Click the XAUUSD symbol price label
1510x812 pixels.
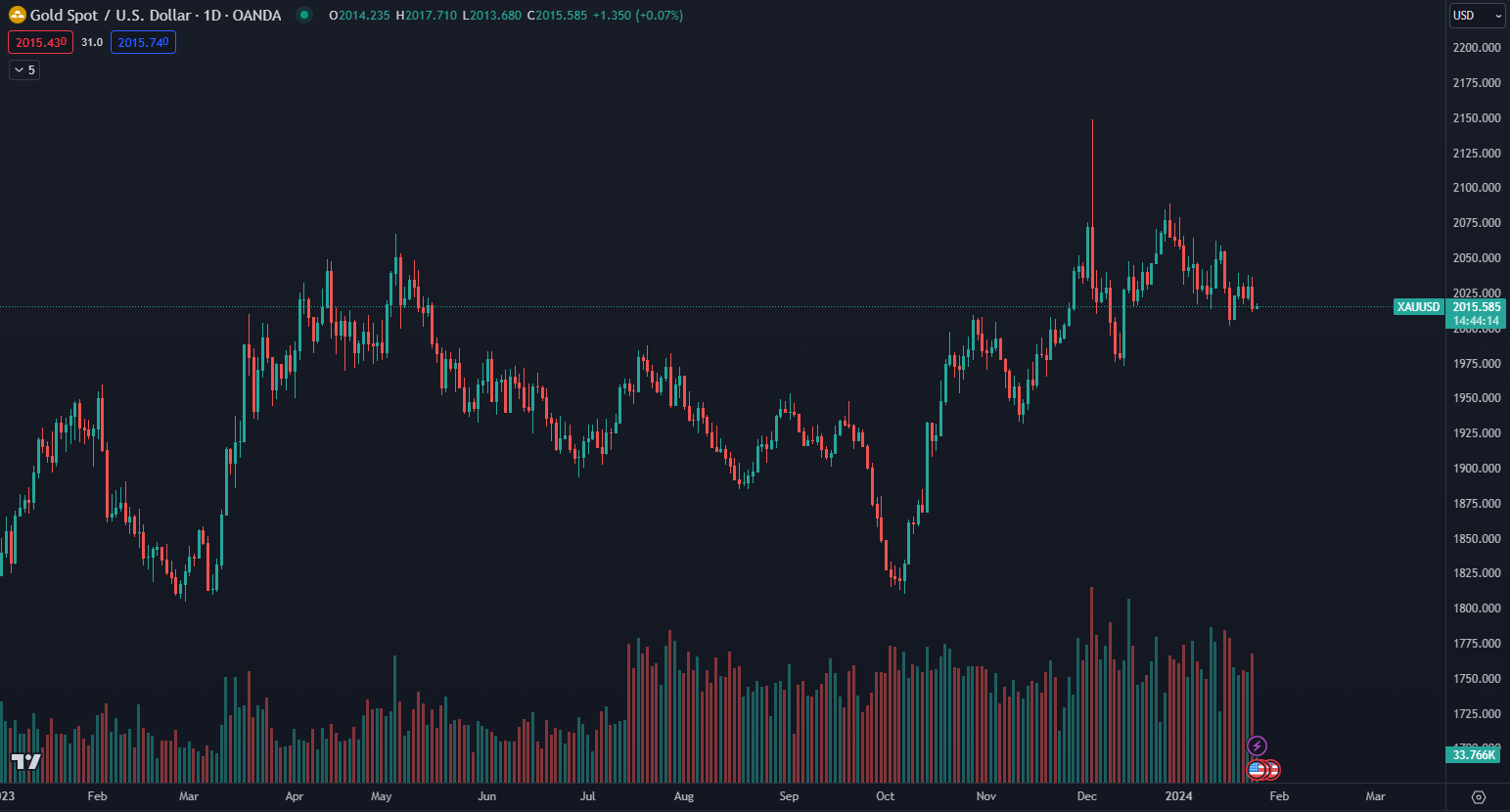(1419, 307)
